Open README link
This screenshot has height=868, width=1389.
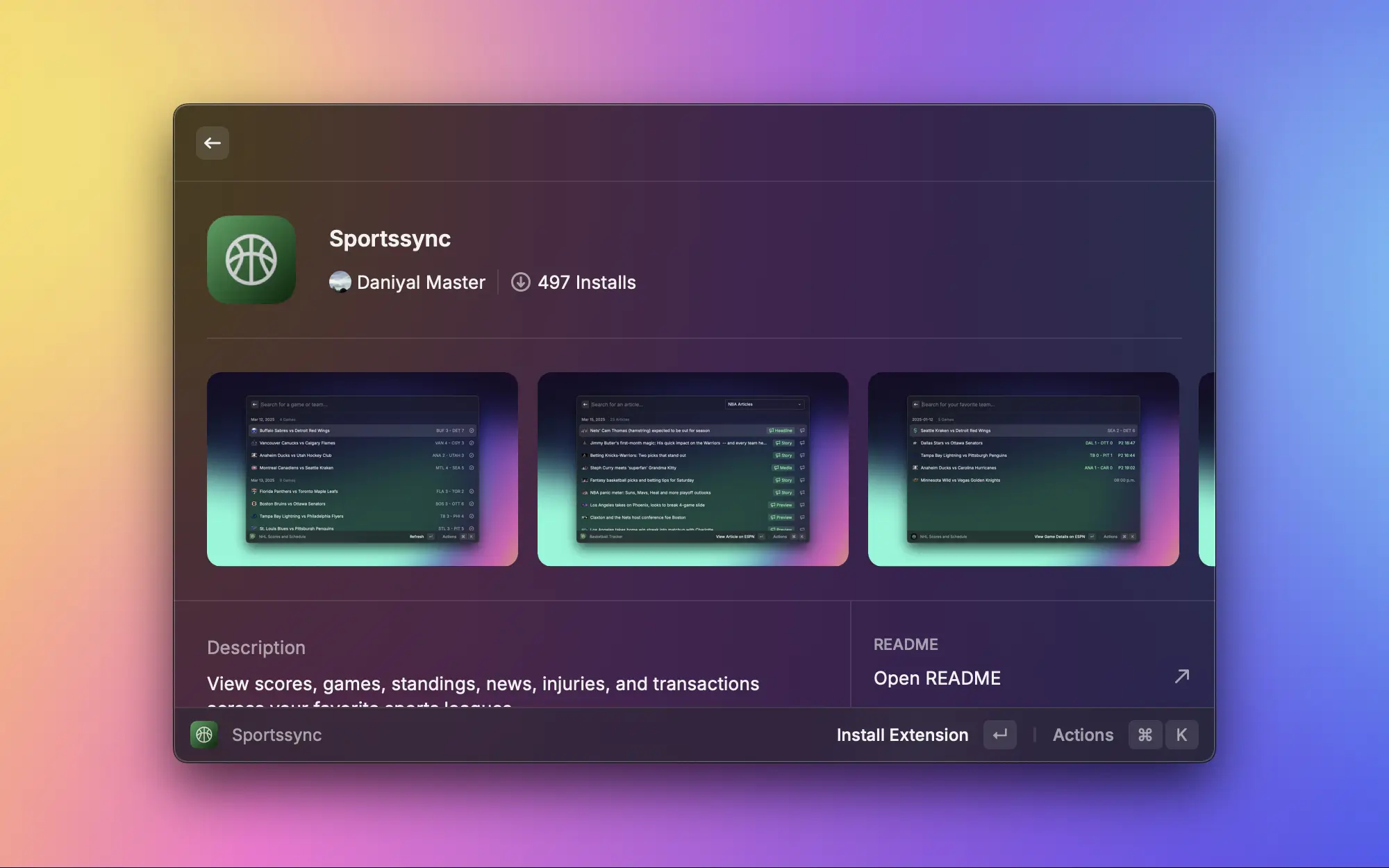937,678
